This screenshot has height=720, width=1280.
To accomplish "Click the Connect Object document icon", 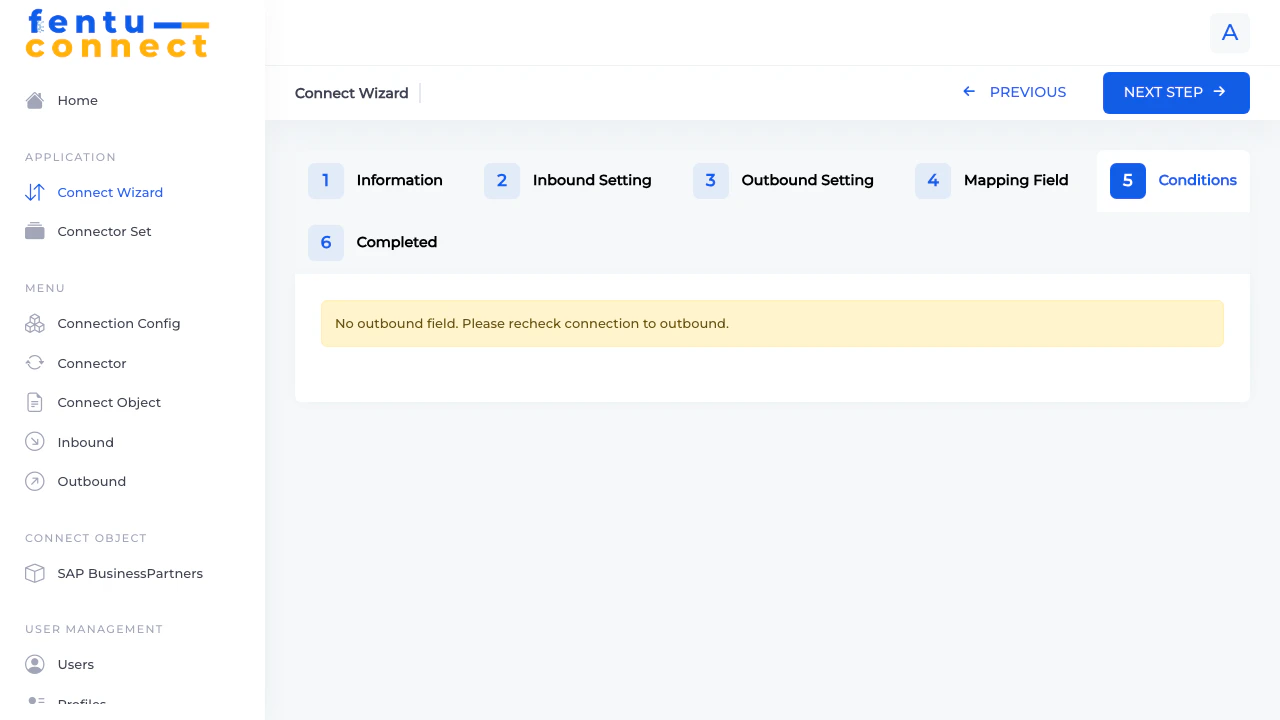I will pyautogui.click(x=35, y=402).
